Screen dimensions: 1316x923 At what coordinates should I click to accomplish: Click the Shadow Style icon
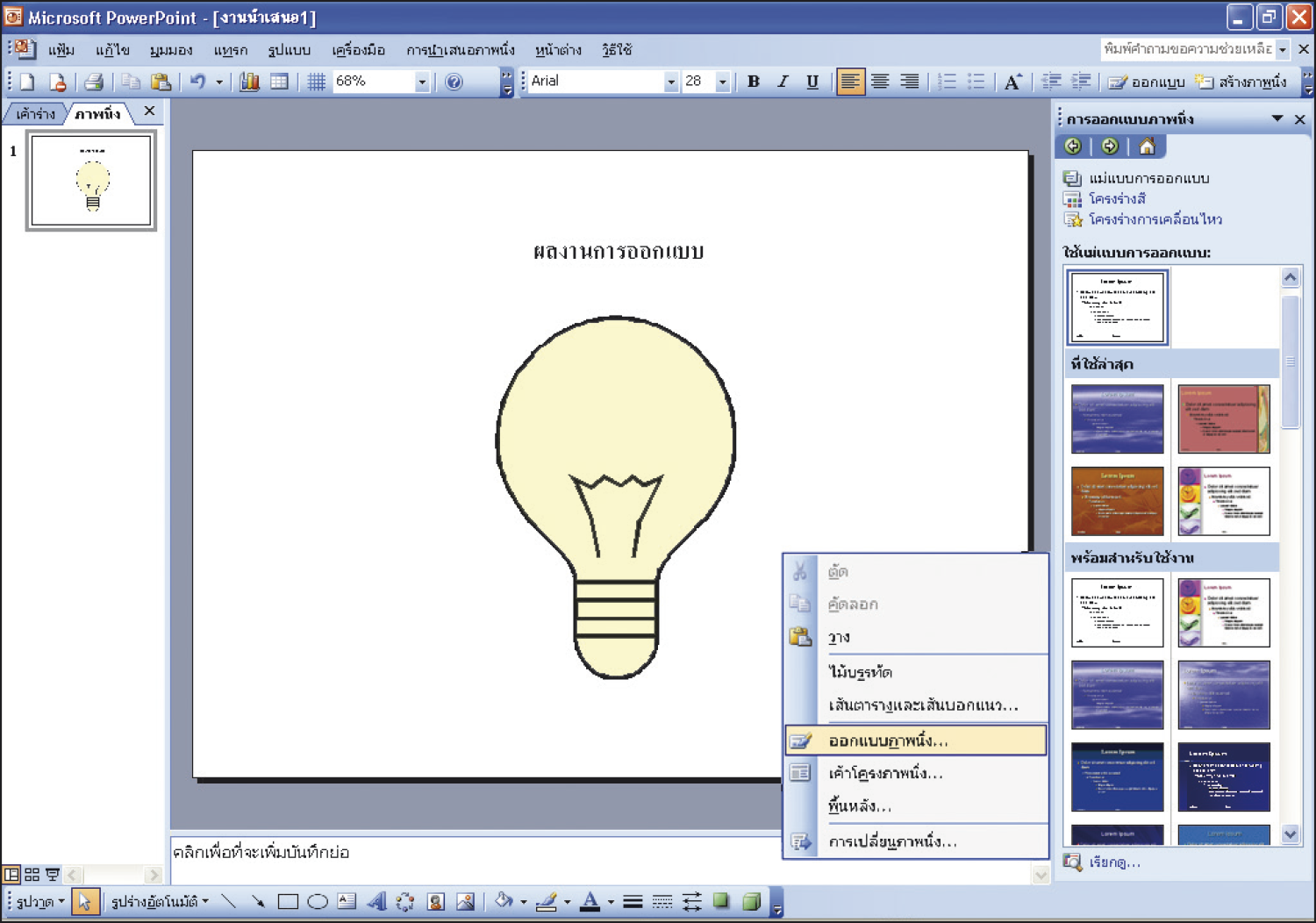point(721,901)
